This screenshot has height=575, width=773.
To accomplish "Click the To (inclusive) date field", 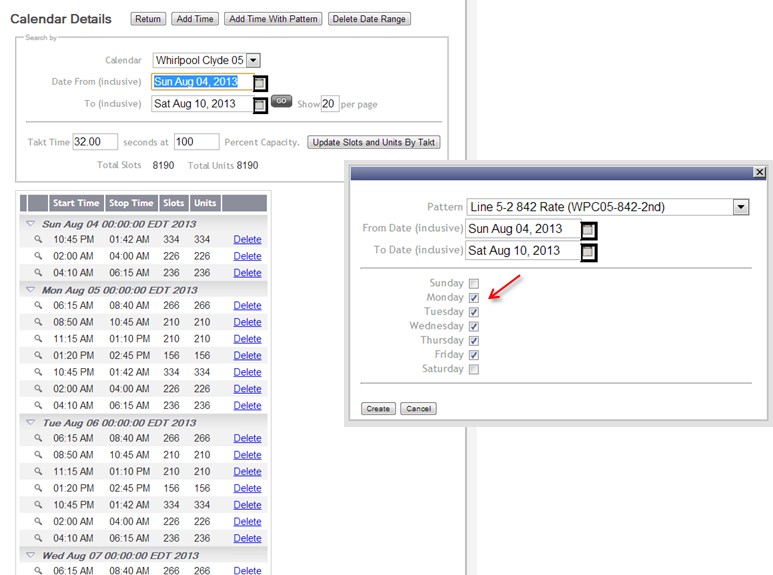I will click(x=203, y=104).
